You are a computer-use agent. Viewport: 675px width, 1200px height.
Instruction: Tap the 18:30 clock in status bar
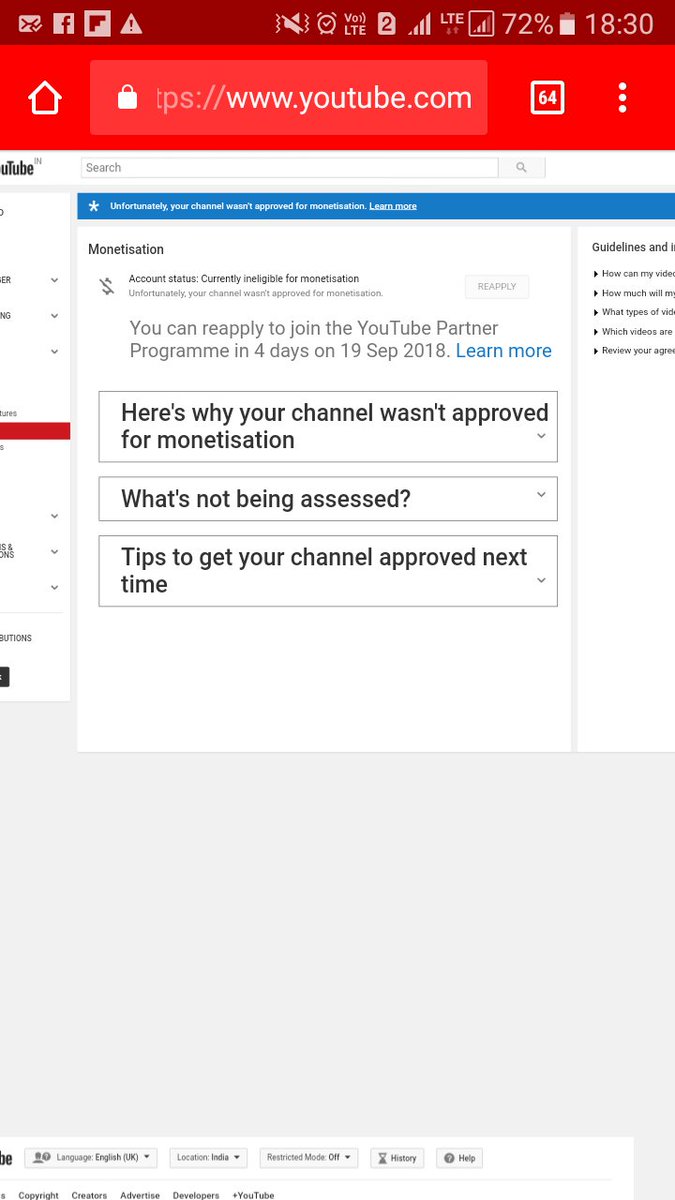point(620,24)
